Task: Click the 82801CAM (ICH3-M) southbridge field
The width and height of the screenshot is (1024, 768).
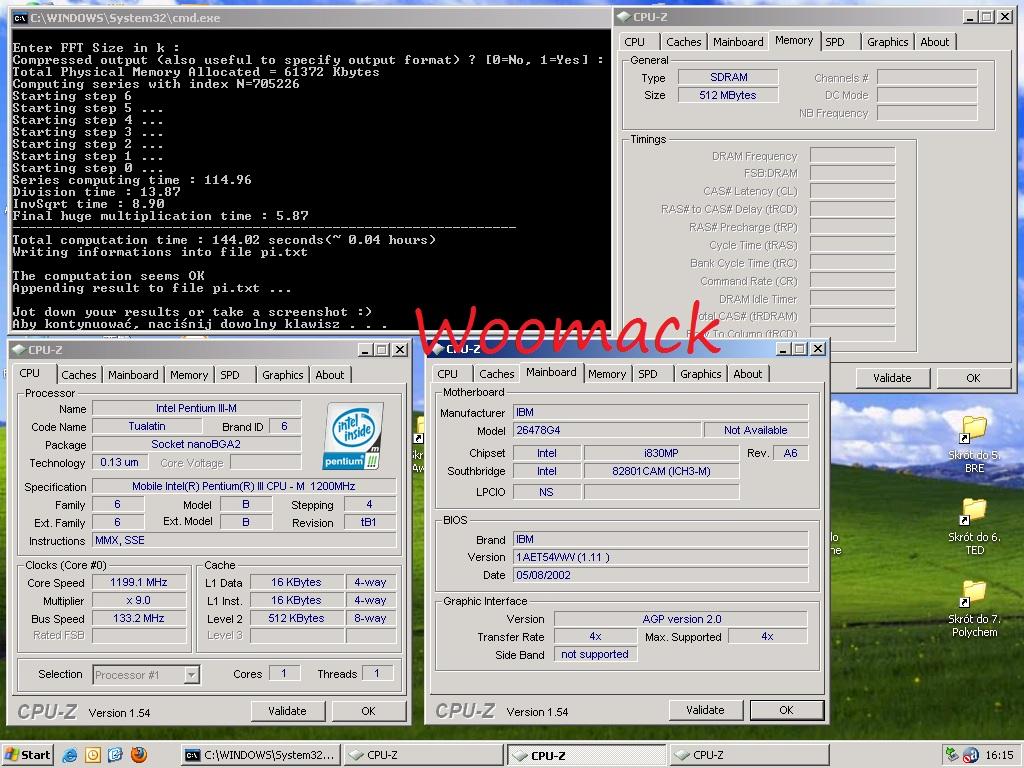Action: (661, 471)
